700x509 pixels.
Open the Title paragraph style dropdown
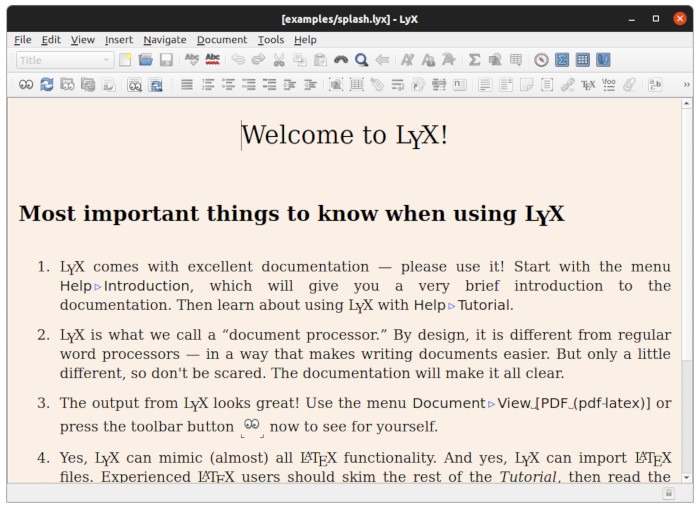point(65,60)
